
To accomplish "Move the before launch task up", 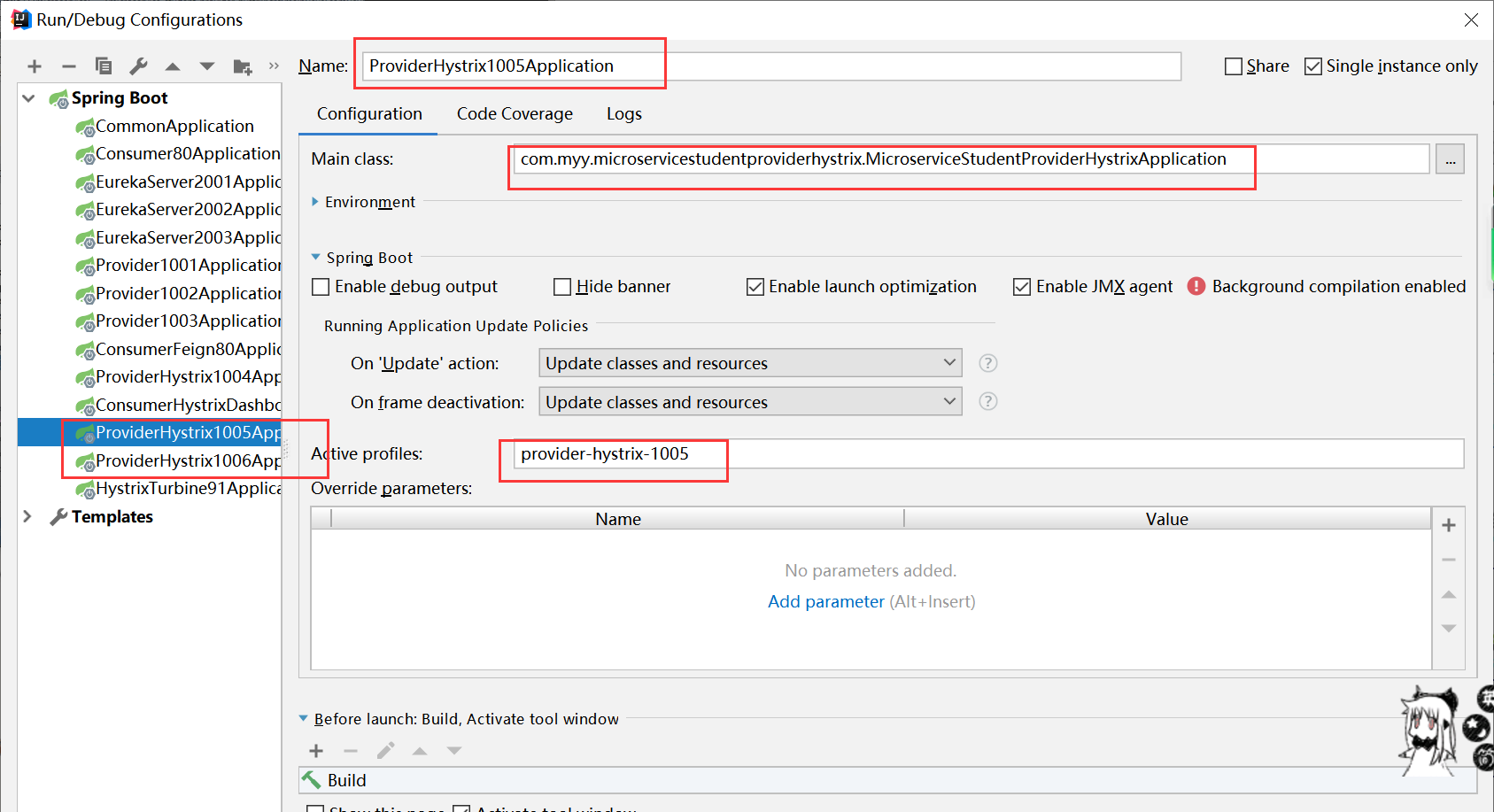I will (x=420, y=751).
